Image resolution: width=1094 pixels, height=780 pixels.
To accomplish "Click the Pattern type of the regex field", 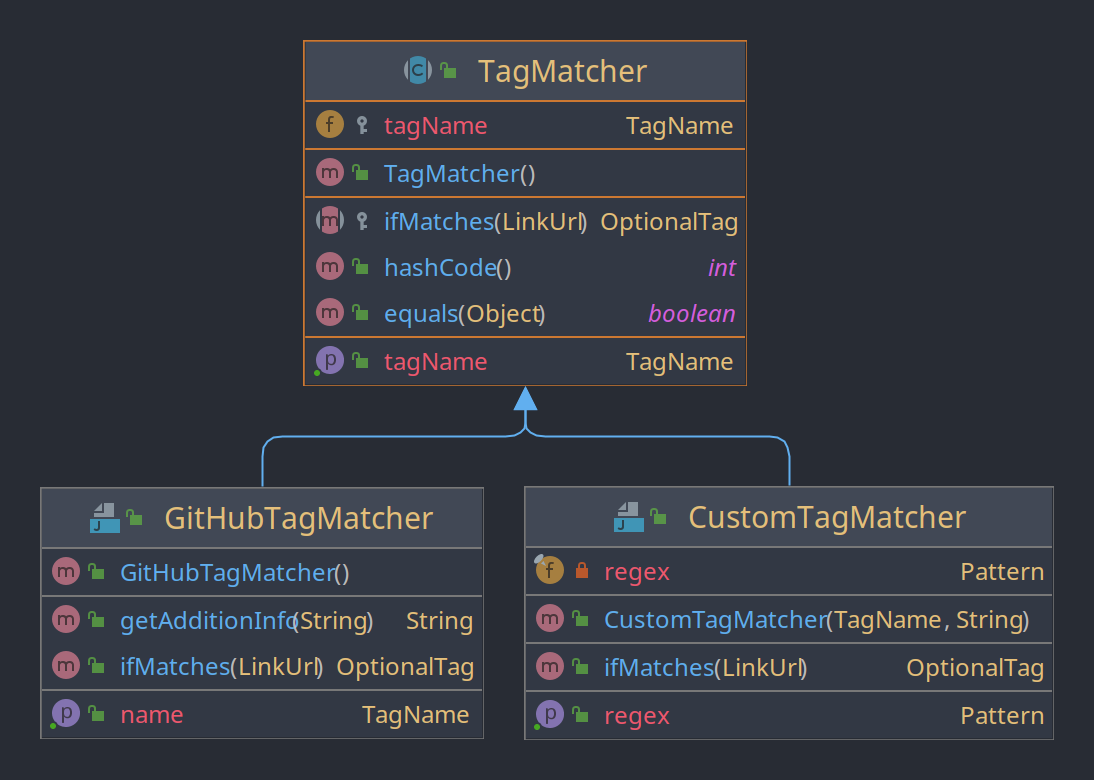I will (x=1002, y=572).
